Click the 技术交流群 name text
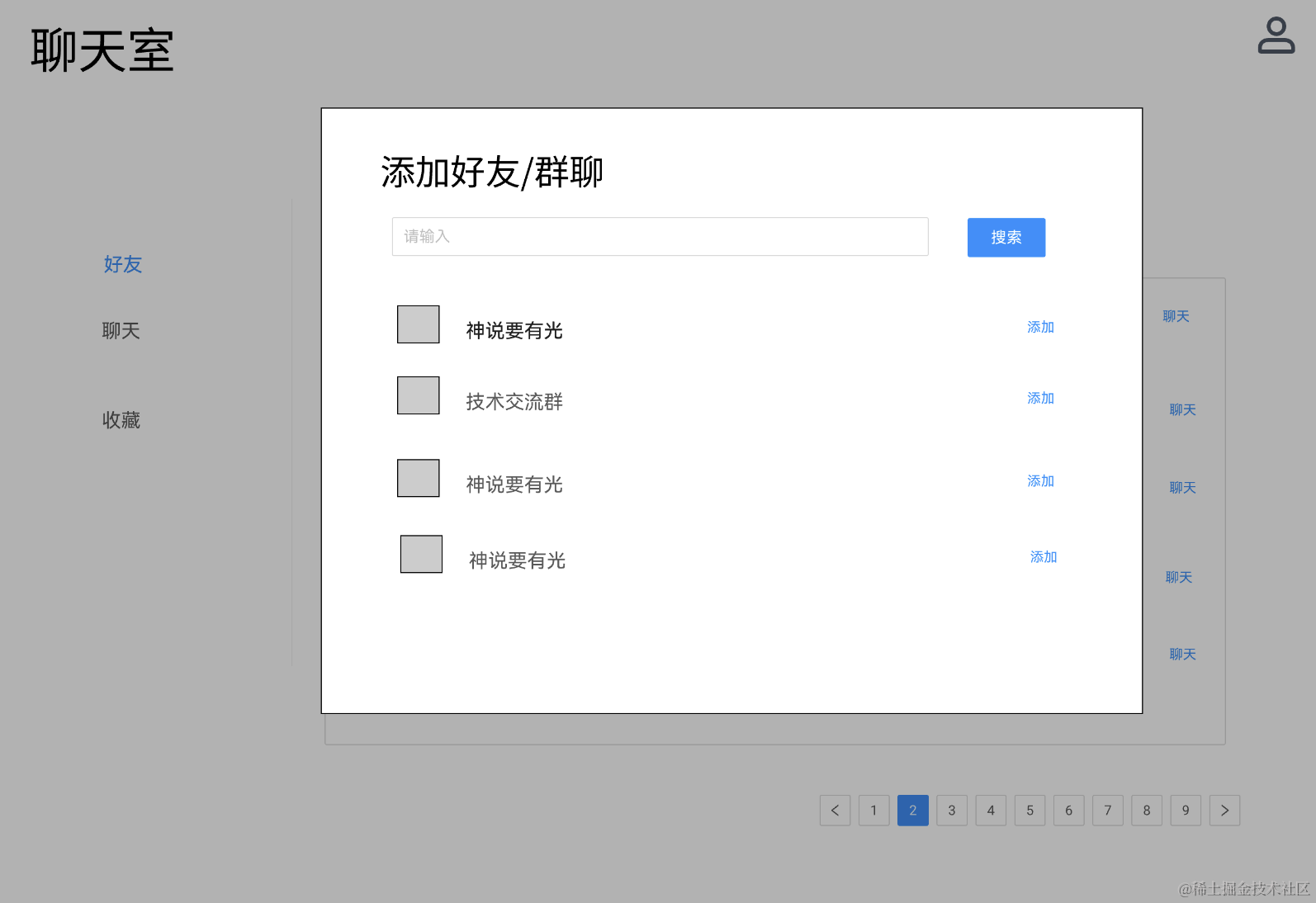 click(x=514, y=402)
